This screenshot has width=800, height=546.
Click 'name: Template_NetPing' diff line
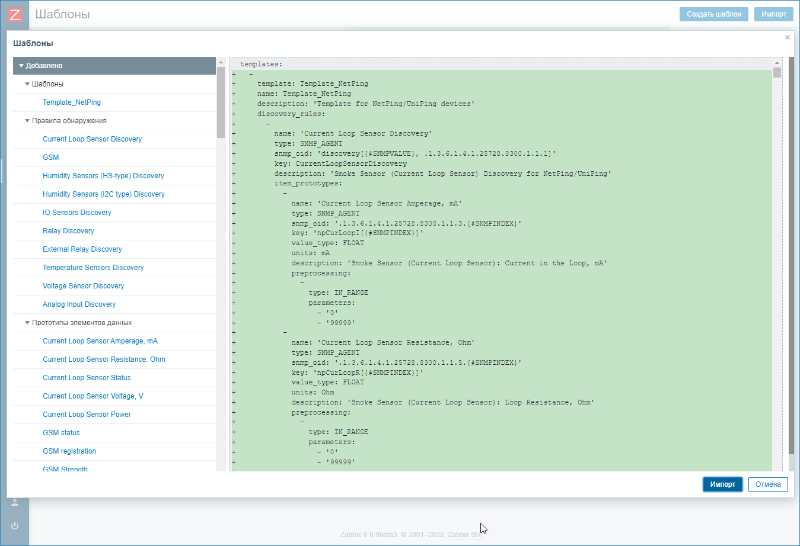[304, 94]
